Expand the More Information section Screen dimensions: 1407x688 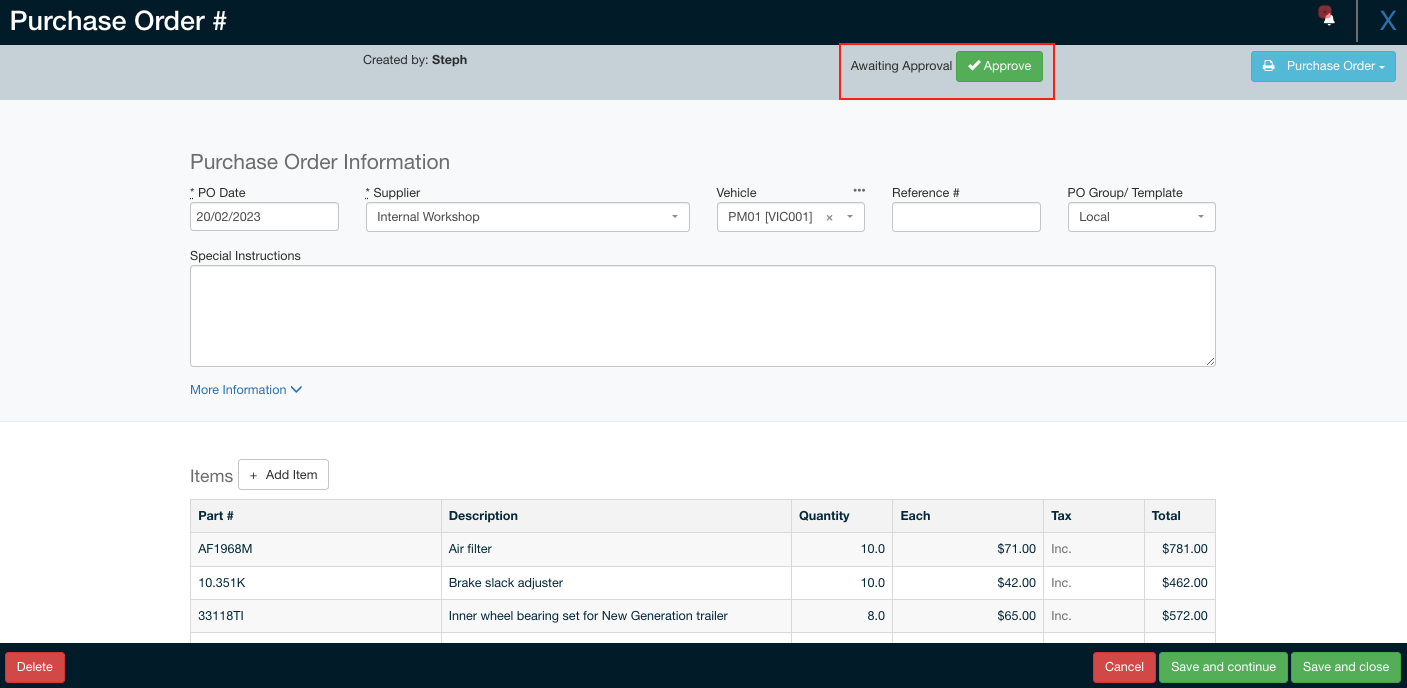245,389
